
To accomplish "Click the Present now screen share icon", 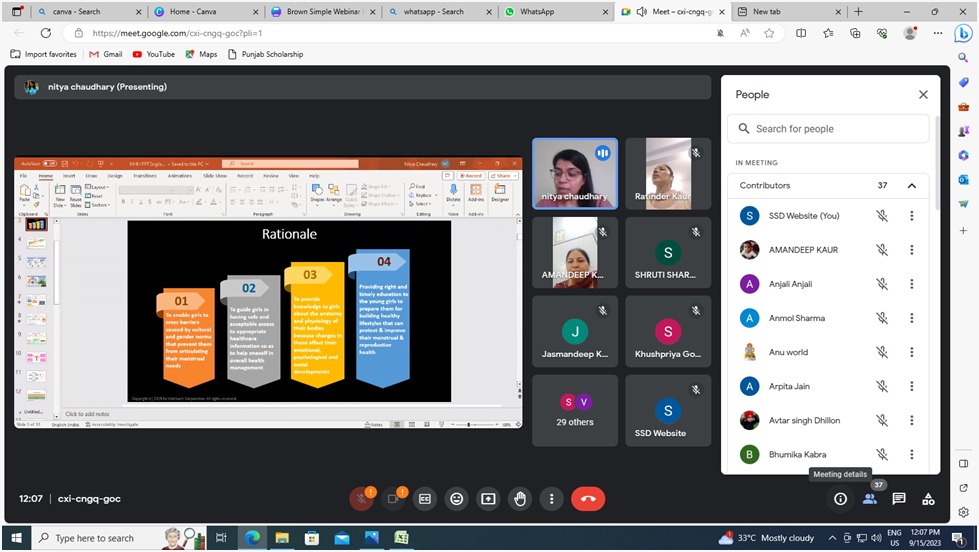I will (x=488, y=498).
